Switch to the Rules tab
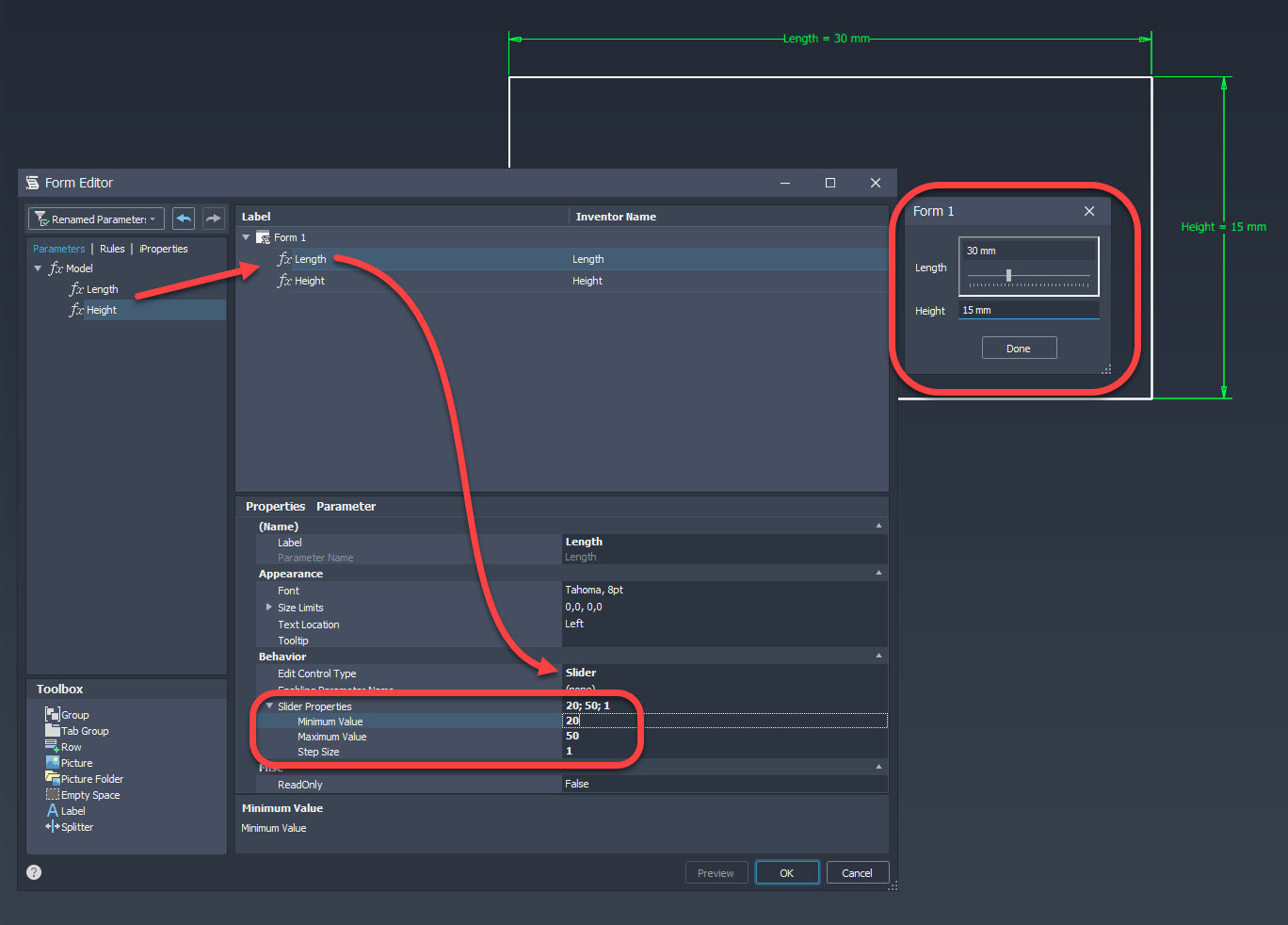This screenshot has width=1288, height=925. coord(112,248)
